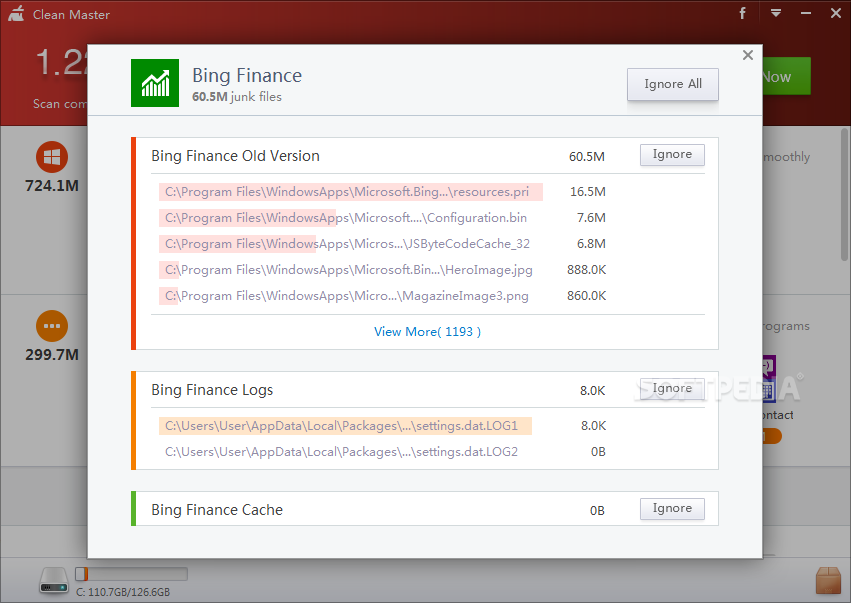Open the Facebook share icon in title bar

(x=742, y=13)
